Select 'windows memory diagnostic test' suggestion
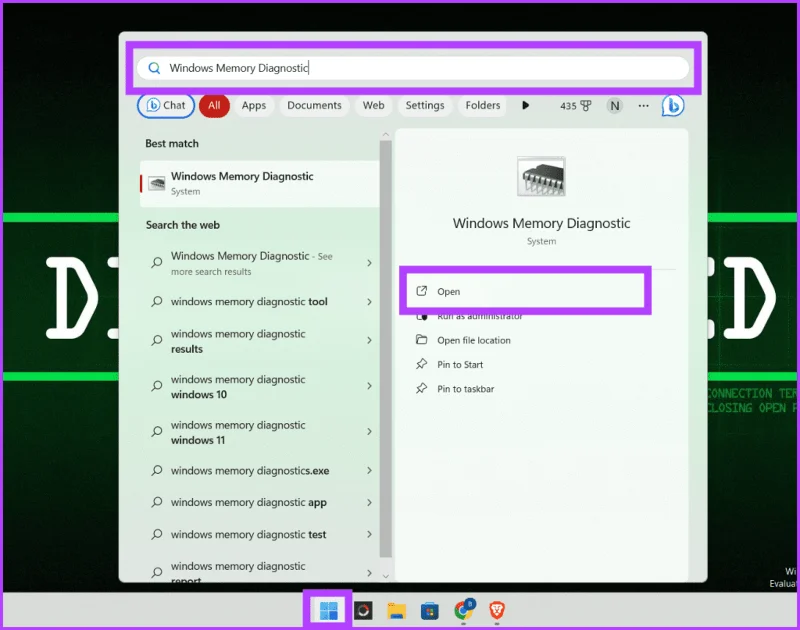 (x=261, y=535)
